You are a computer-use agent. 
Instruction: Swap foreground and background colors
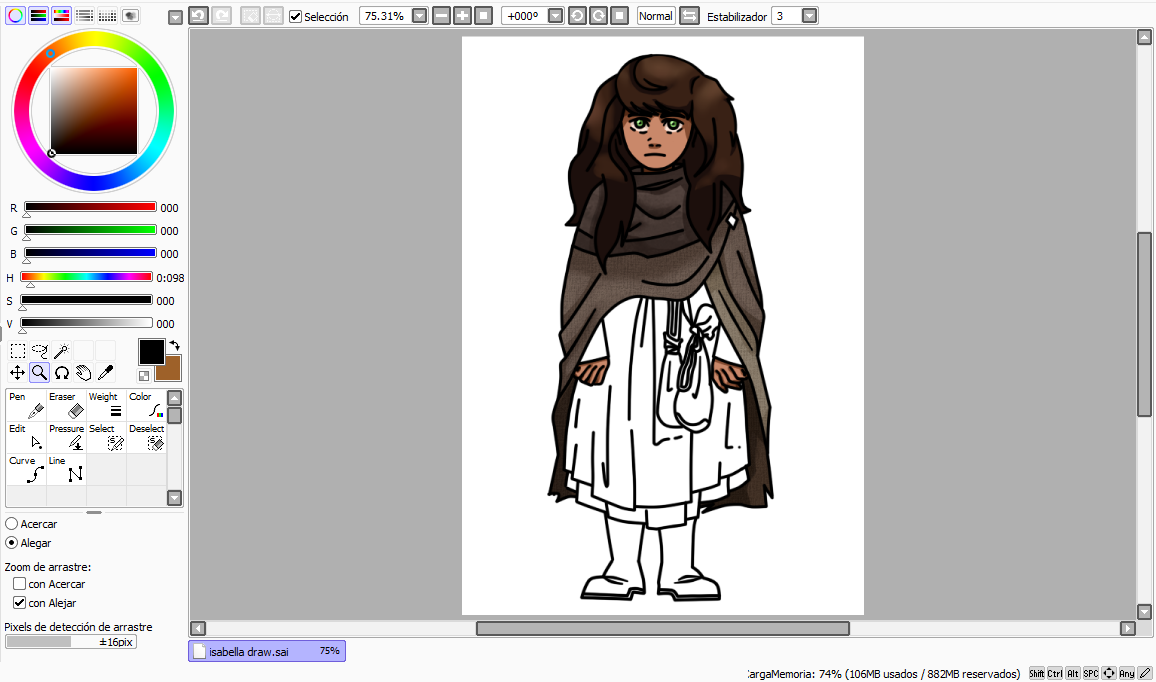(x=174, y=345)
